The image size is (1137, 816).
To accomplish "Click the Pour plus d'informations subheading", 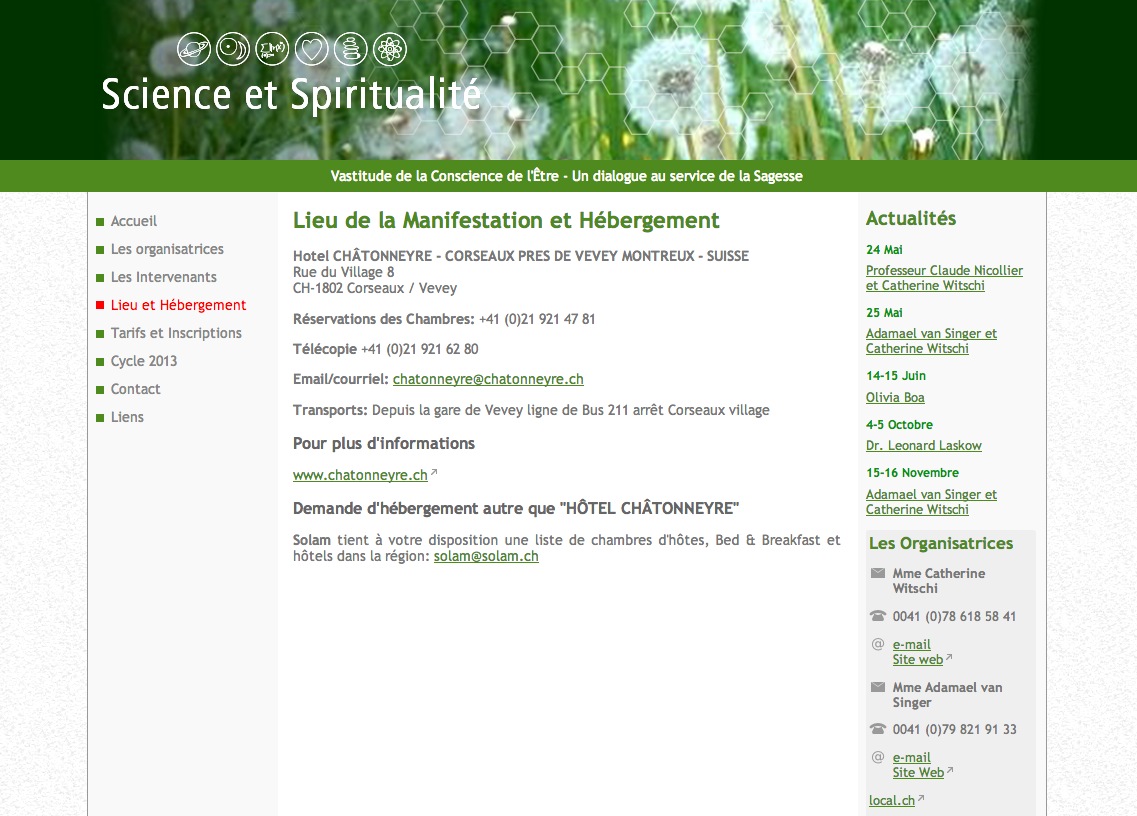I will [384, 443].
